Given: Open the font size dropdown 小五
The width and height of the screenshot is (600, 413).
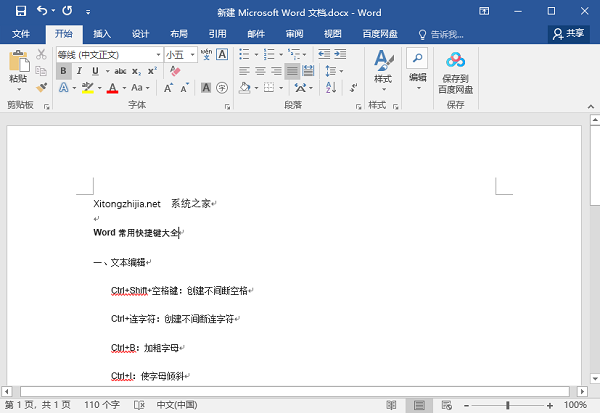Looking at the screenshot, I should [180, 54].
